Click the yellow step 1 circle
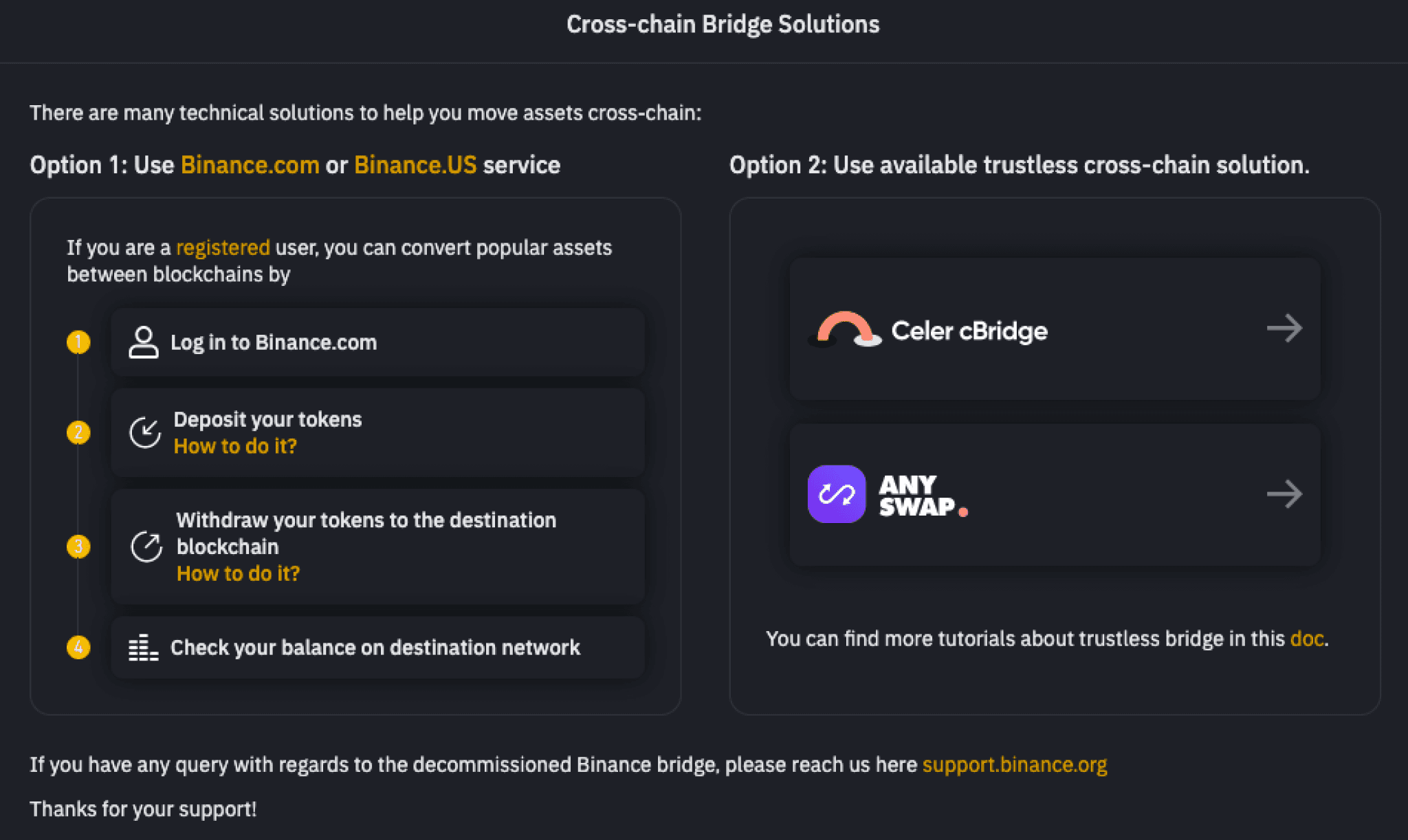This screenshot has height=840, width=1408. [x=78, y=342]
